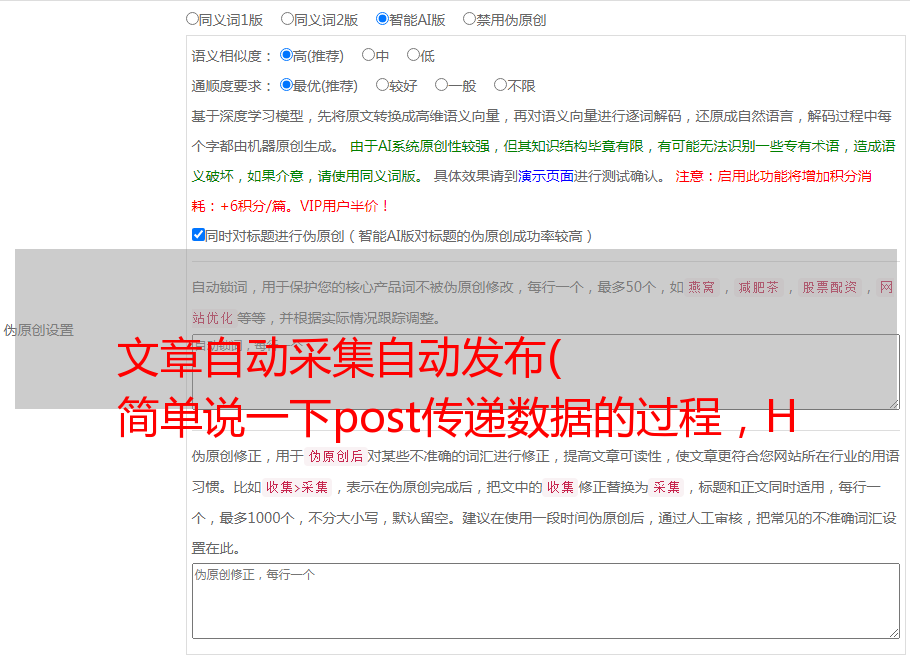Click the 语义相似度 label
Image resolution: width=911 pixels, height=658 pixels.
coord(232,56)
